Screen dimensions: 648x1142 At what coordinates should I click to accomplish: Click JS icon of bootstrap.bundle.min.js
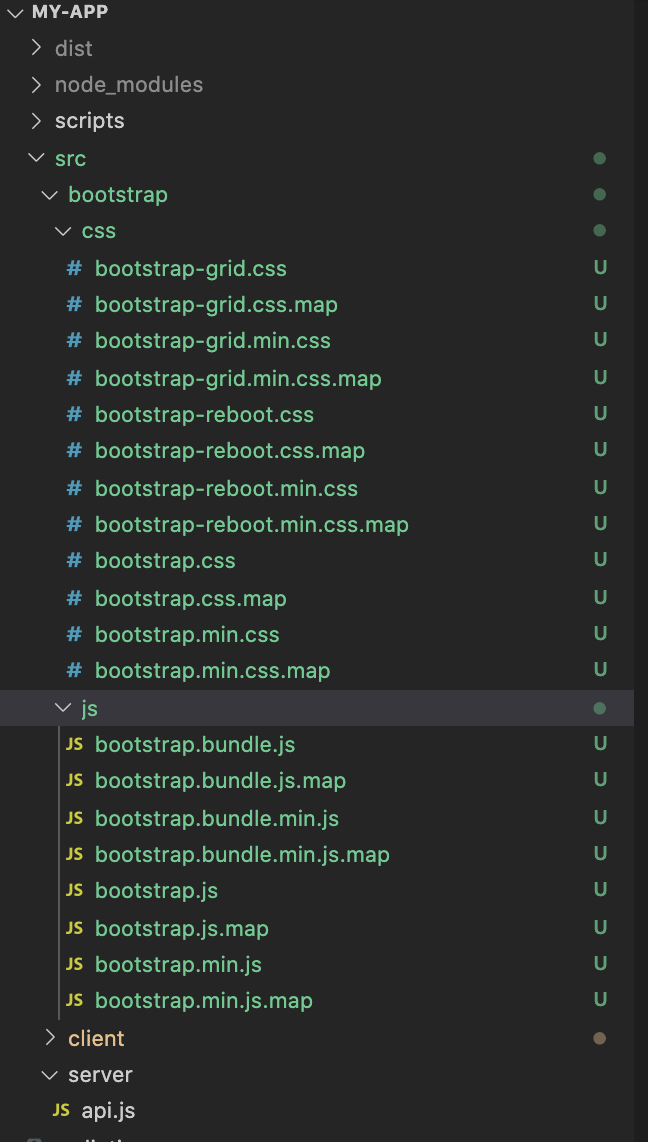[x=74, y=819]
